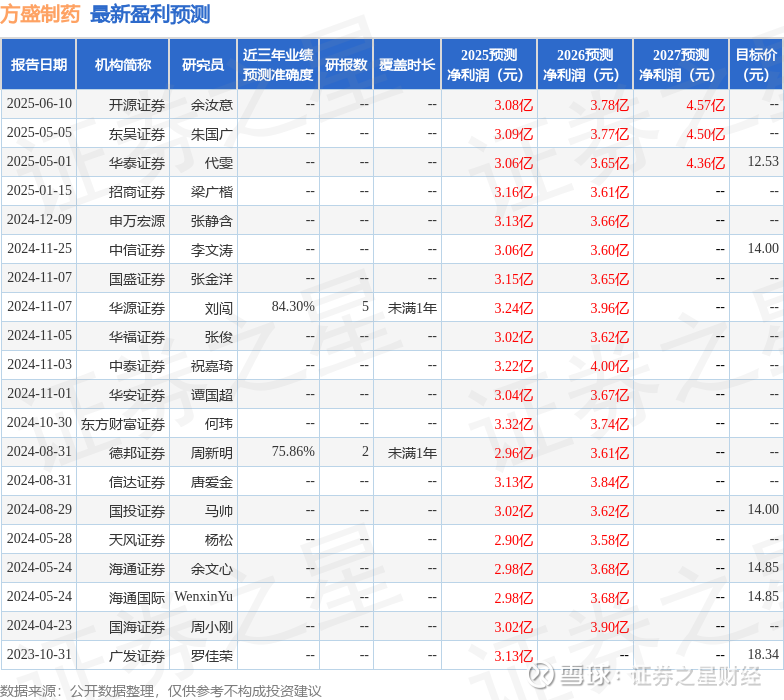784x700 pixels.
Task: Click the 最新盈利预测 heading
Action: 150,14
